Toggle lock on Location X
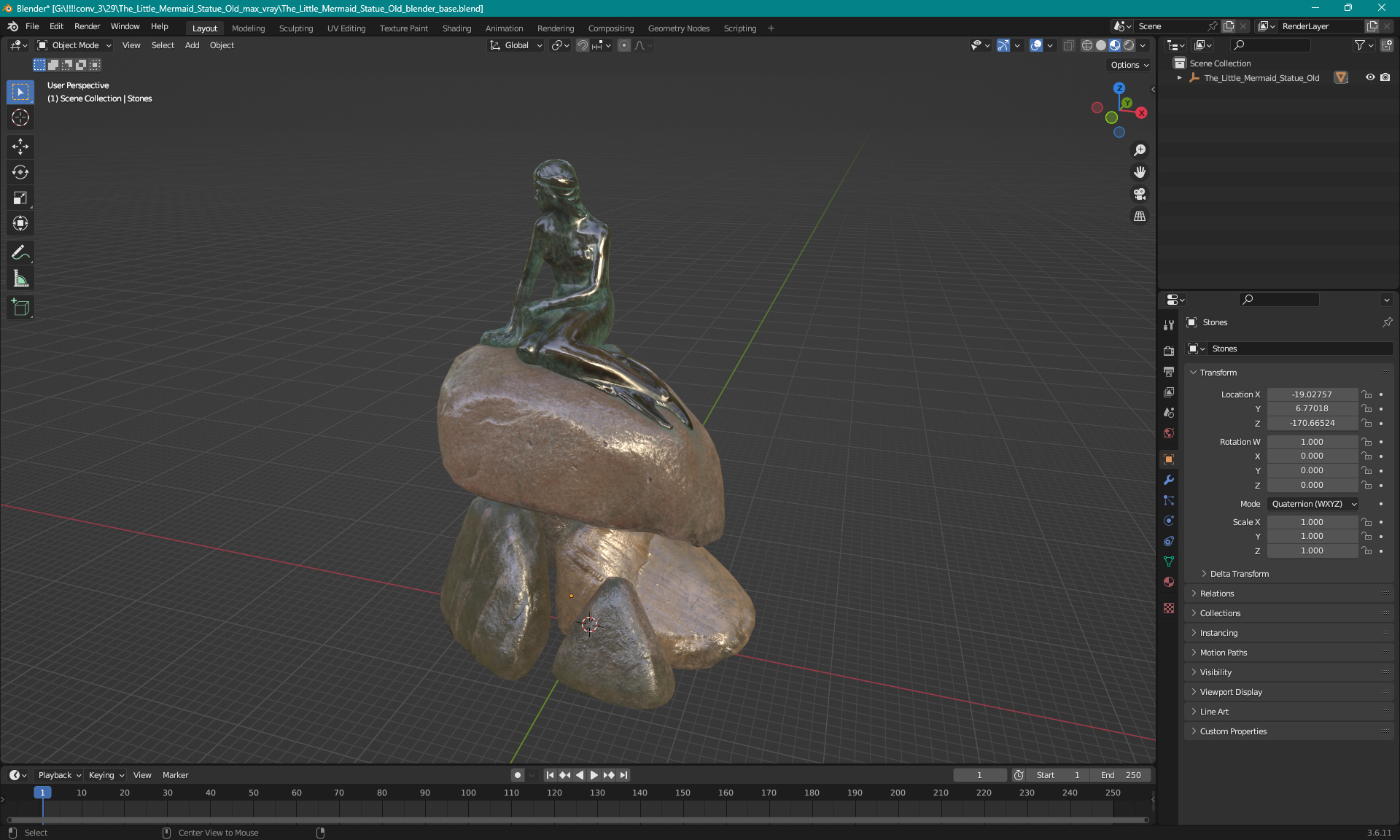The width and height of the screenshot is (1400, 840). click(x=1367, y=394)
